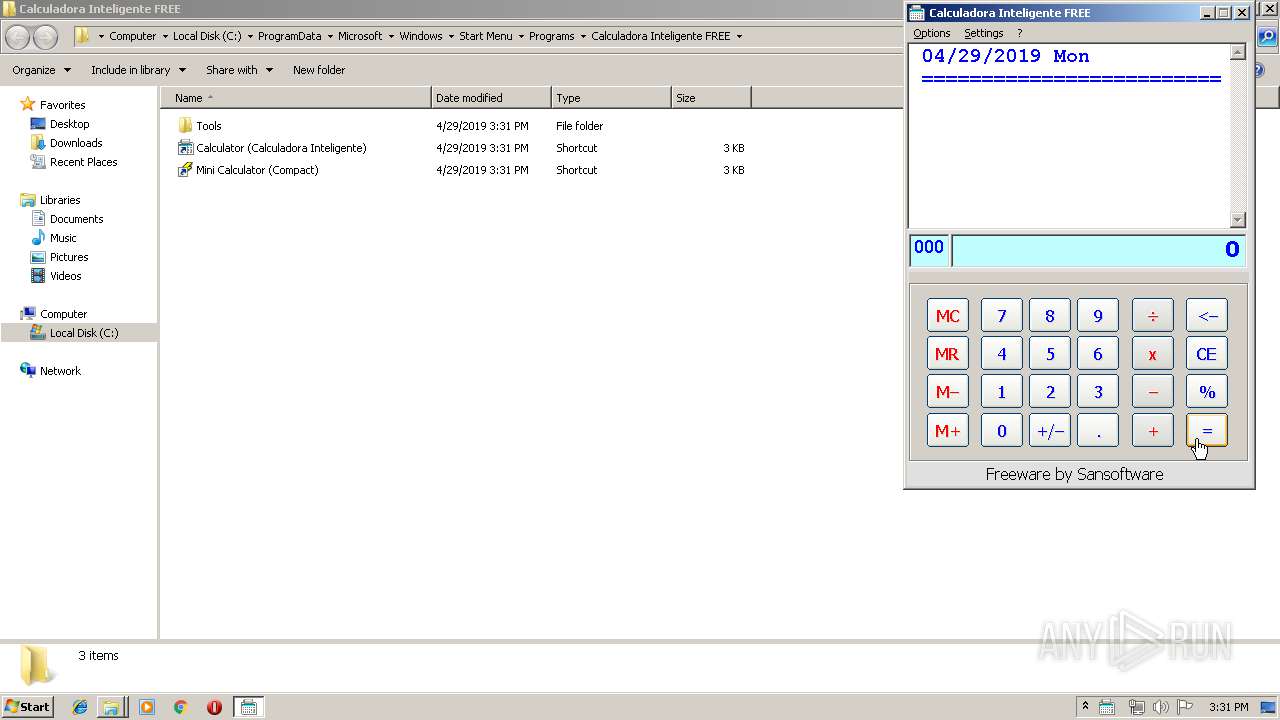Click New folder in Explorer toolbar
The image size is (1280, 720).
319,70
